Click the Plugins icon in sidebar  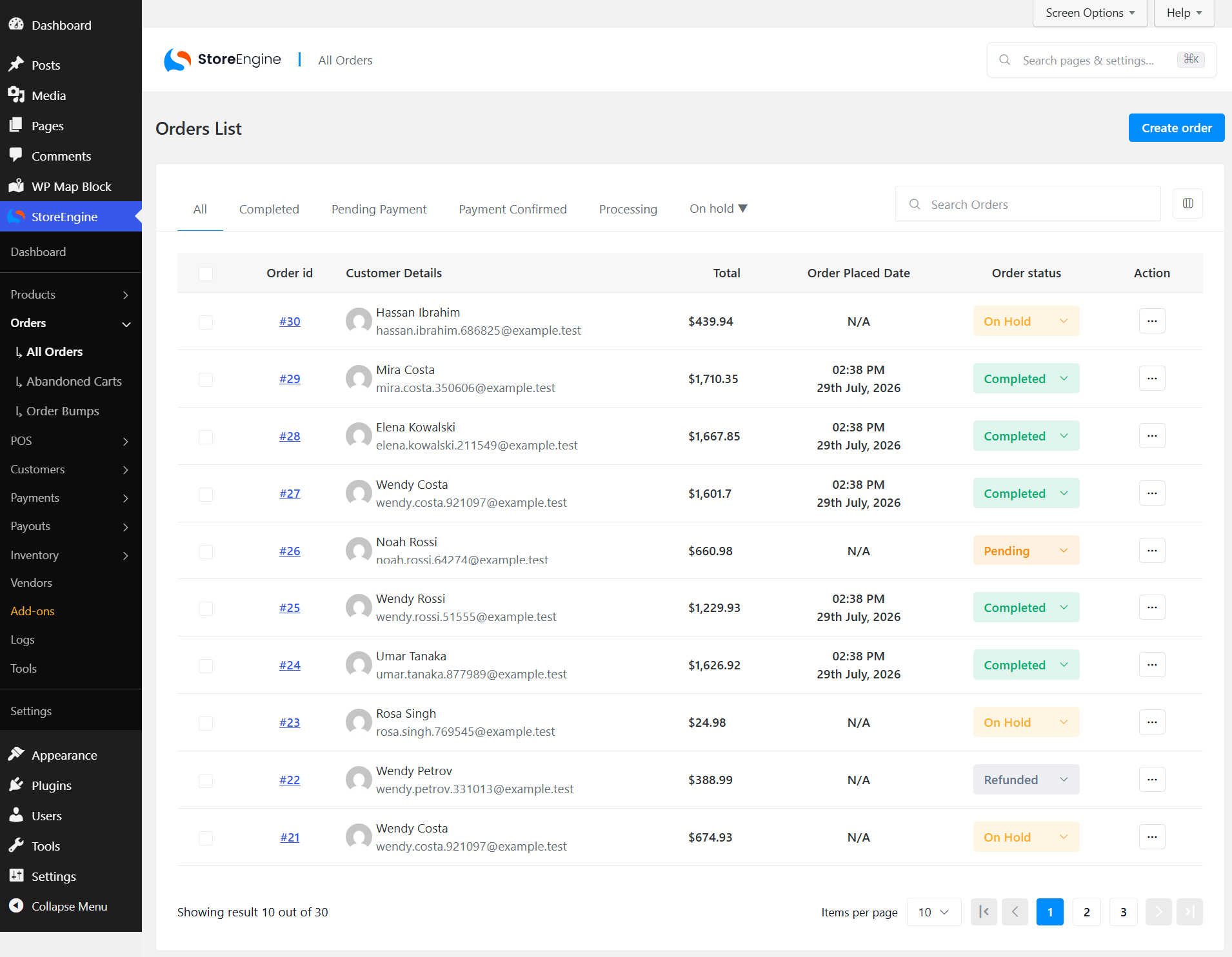point(16,785)
